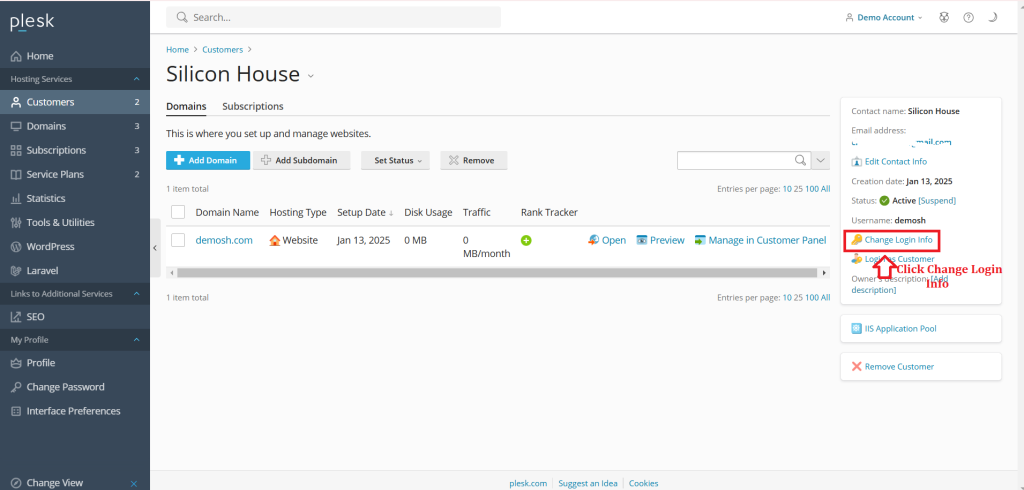
Task: Switch to the Domains tab
Action: point(186,106)
